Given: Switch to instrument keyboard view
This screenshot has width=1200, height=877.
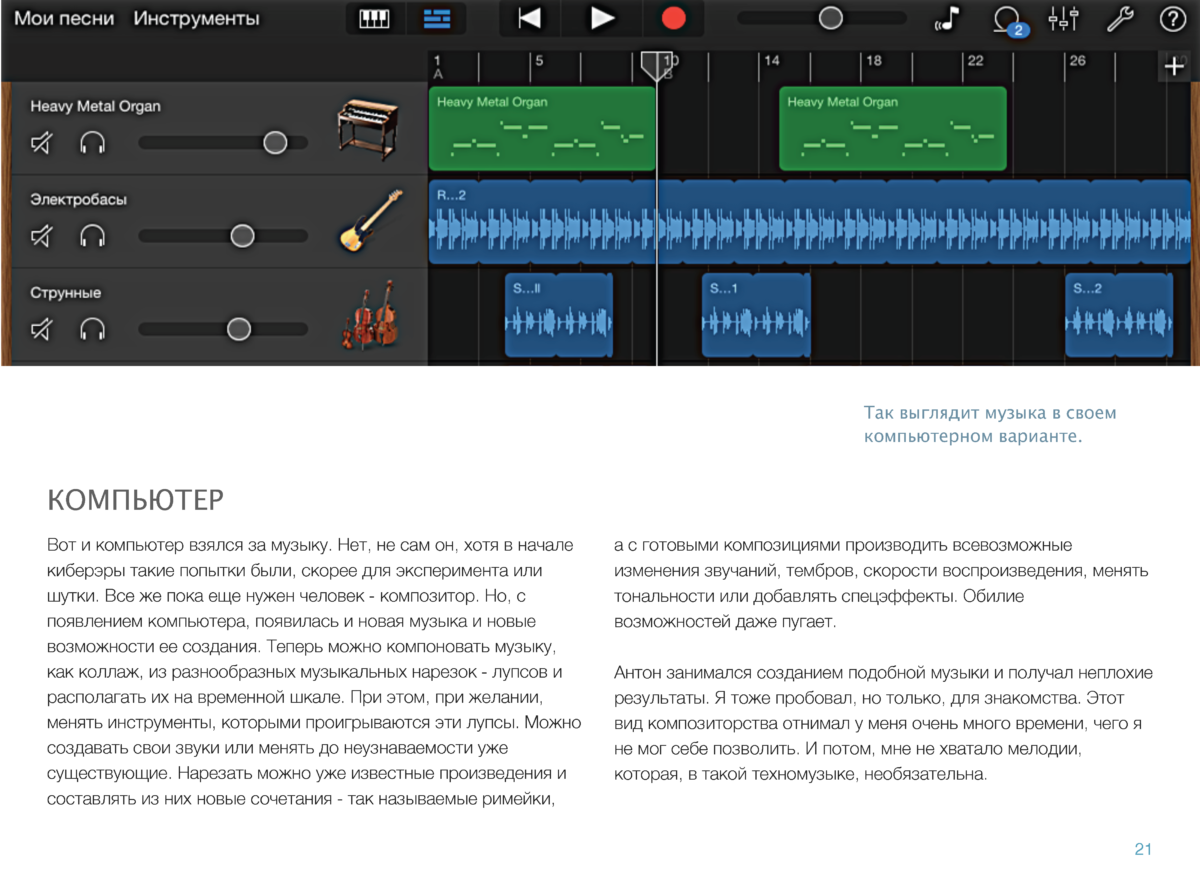Looking at the screenshot, I should pyautogui.click(x=373, y=18).
